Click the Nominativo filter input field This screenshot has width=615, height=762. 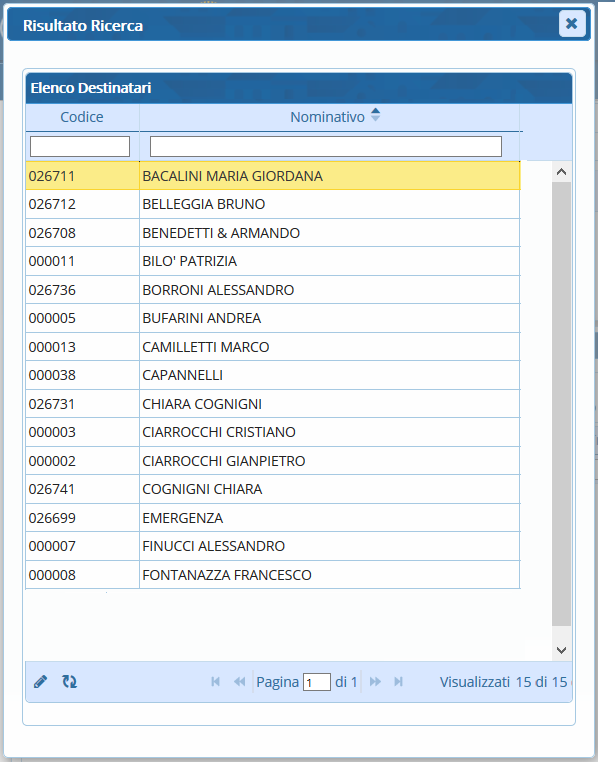(325, 147)
